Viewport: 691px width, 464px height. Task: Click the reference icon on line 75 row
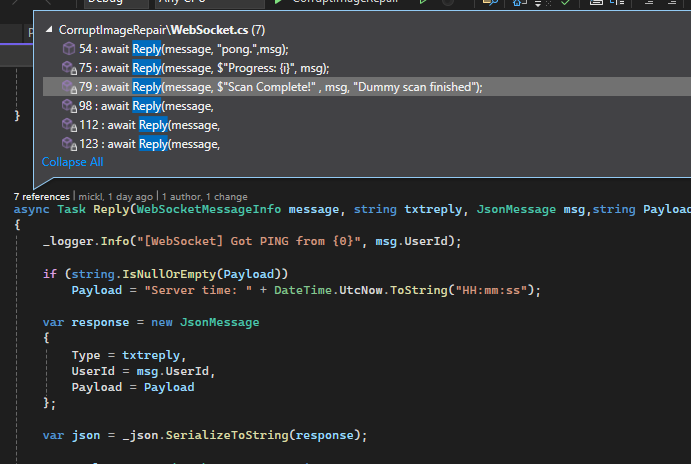69,68
